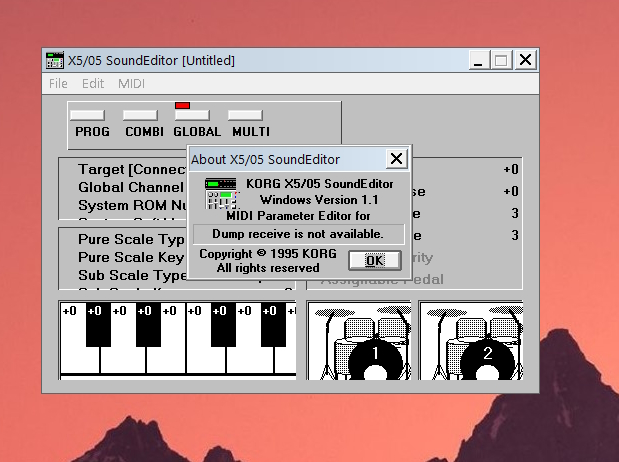This screenshot has width=619, height=462.
Task: Open the MIDI menu
Action: pyautogui.click(x=131, y=84)
